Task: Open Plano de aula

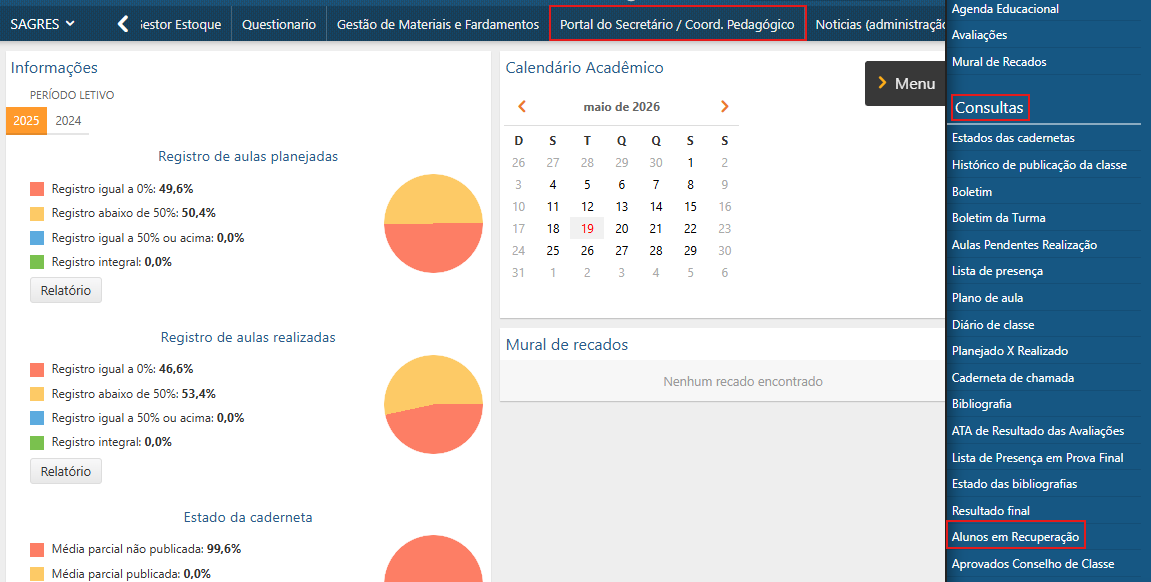Action: pyautogui.click(x=987, y=298)
